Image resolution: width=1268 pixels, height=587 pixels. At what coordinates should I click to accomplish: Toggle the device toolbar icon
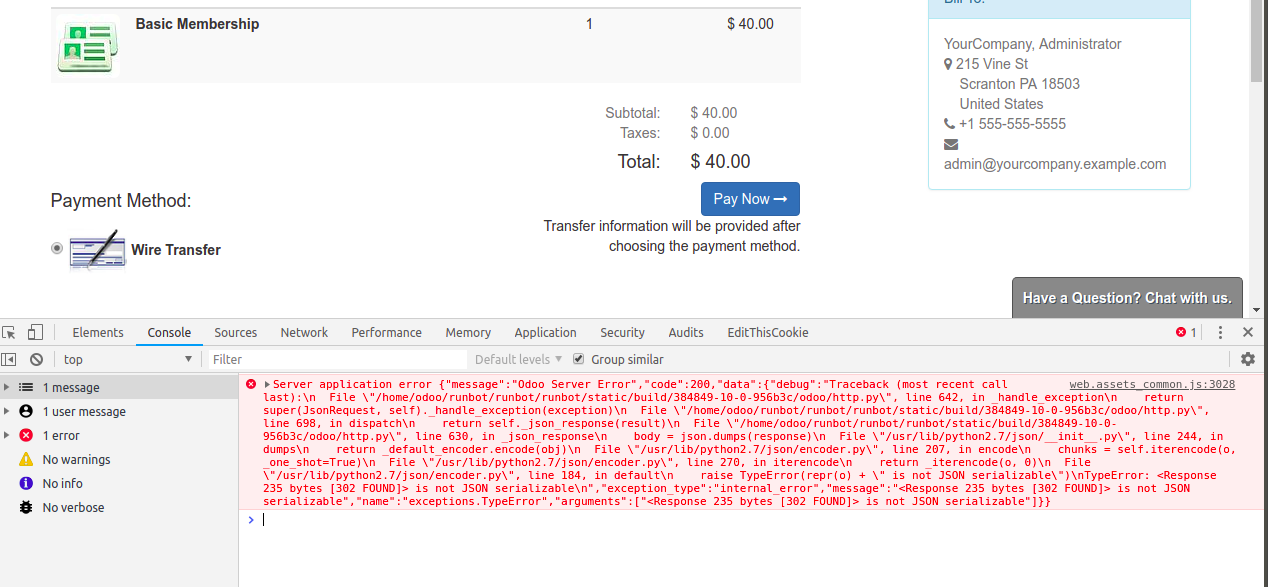35,332
